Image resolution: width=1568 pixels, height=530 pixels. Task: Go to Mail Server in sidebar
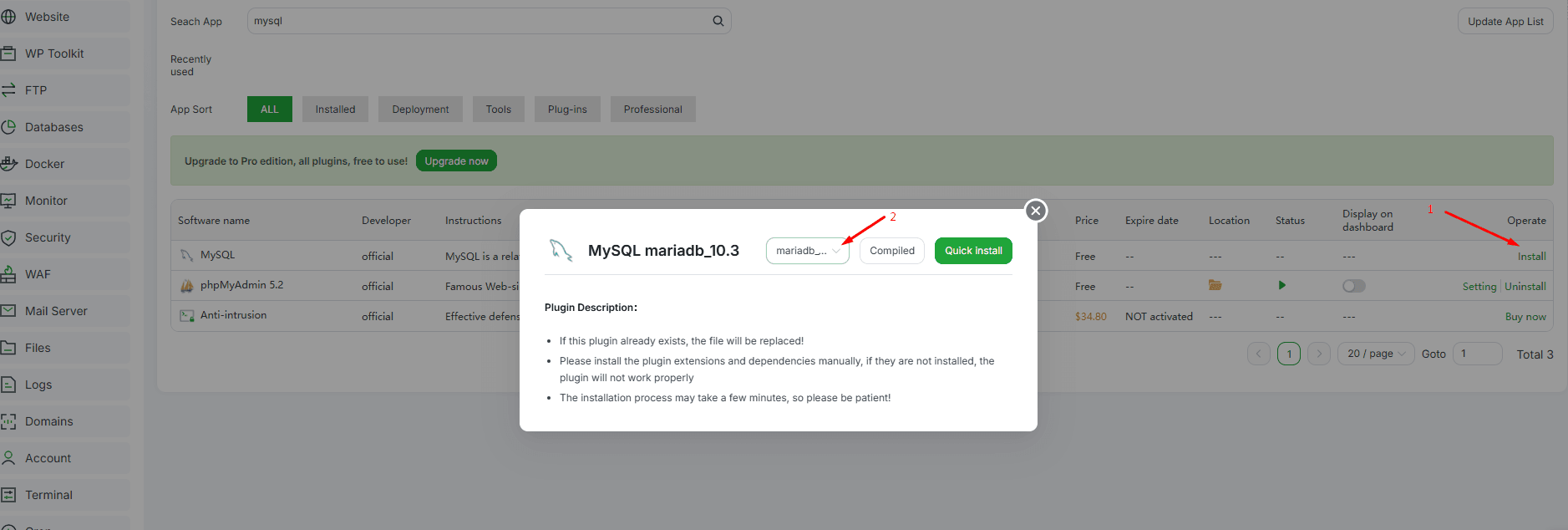click(56, 311)
